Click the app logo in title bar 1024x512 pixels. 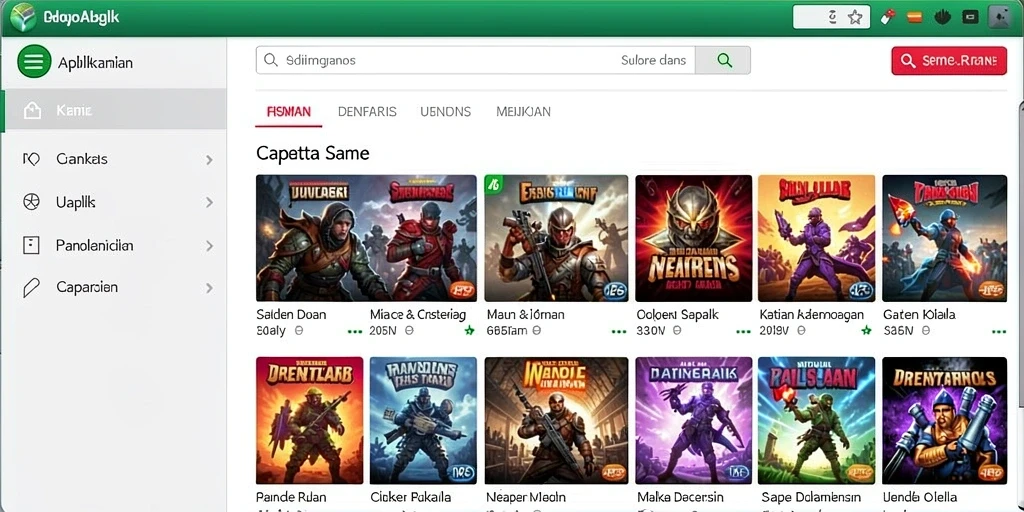click(x=23, y=17)
